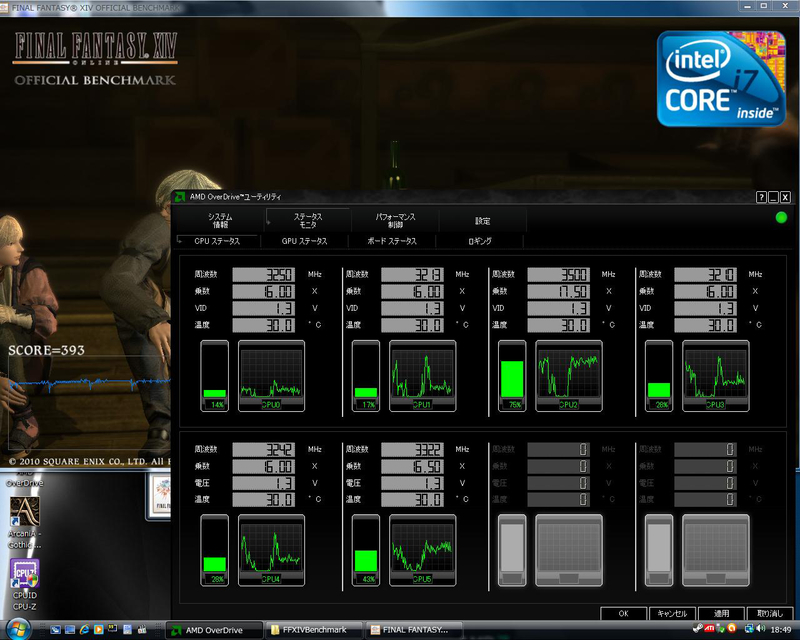800x640 pixels.
Task: Open the ArcaniA Gothic desktop shortcut
Action: pyautogui.click(x=24, y=523)
